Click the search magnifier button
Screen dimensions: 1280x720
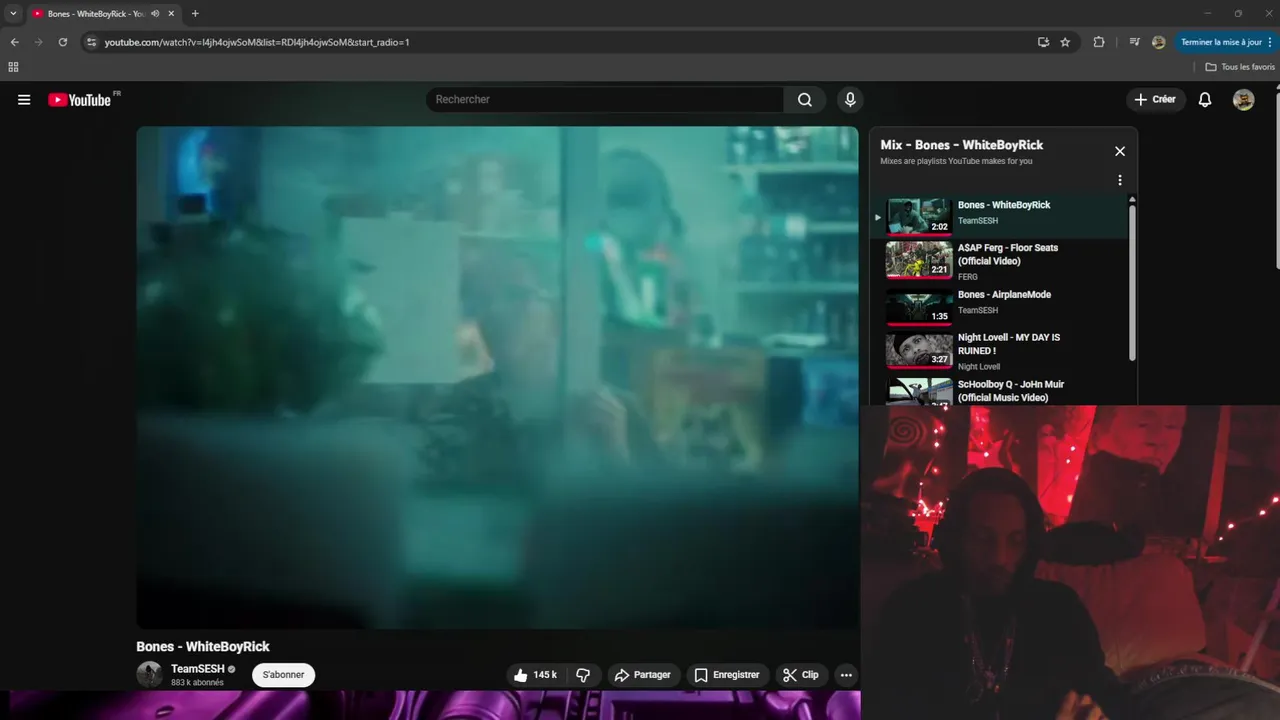[x=805, y=99]
